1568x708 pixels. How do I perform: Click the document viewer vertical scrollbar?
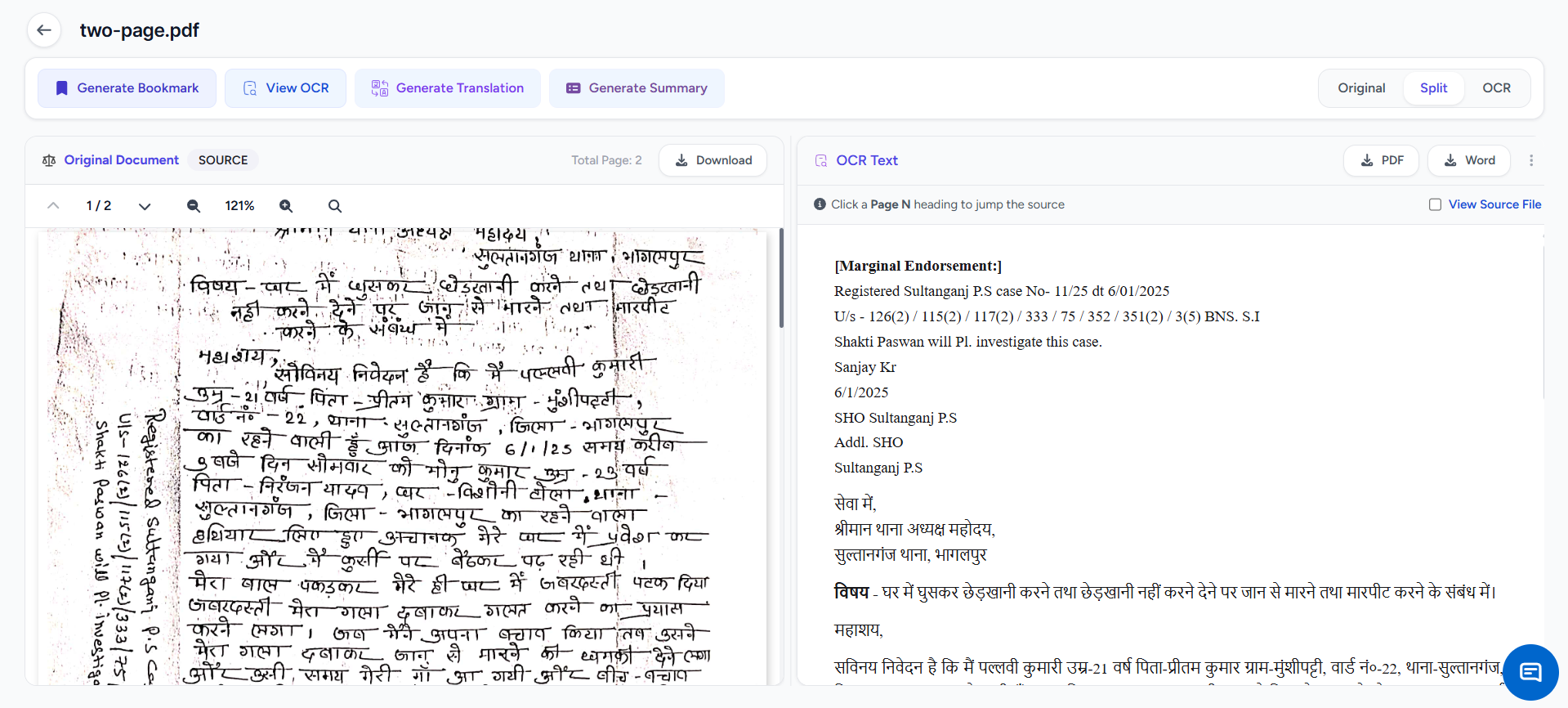781,278
